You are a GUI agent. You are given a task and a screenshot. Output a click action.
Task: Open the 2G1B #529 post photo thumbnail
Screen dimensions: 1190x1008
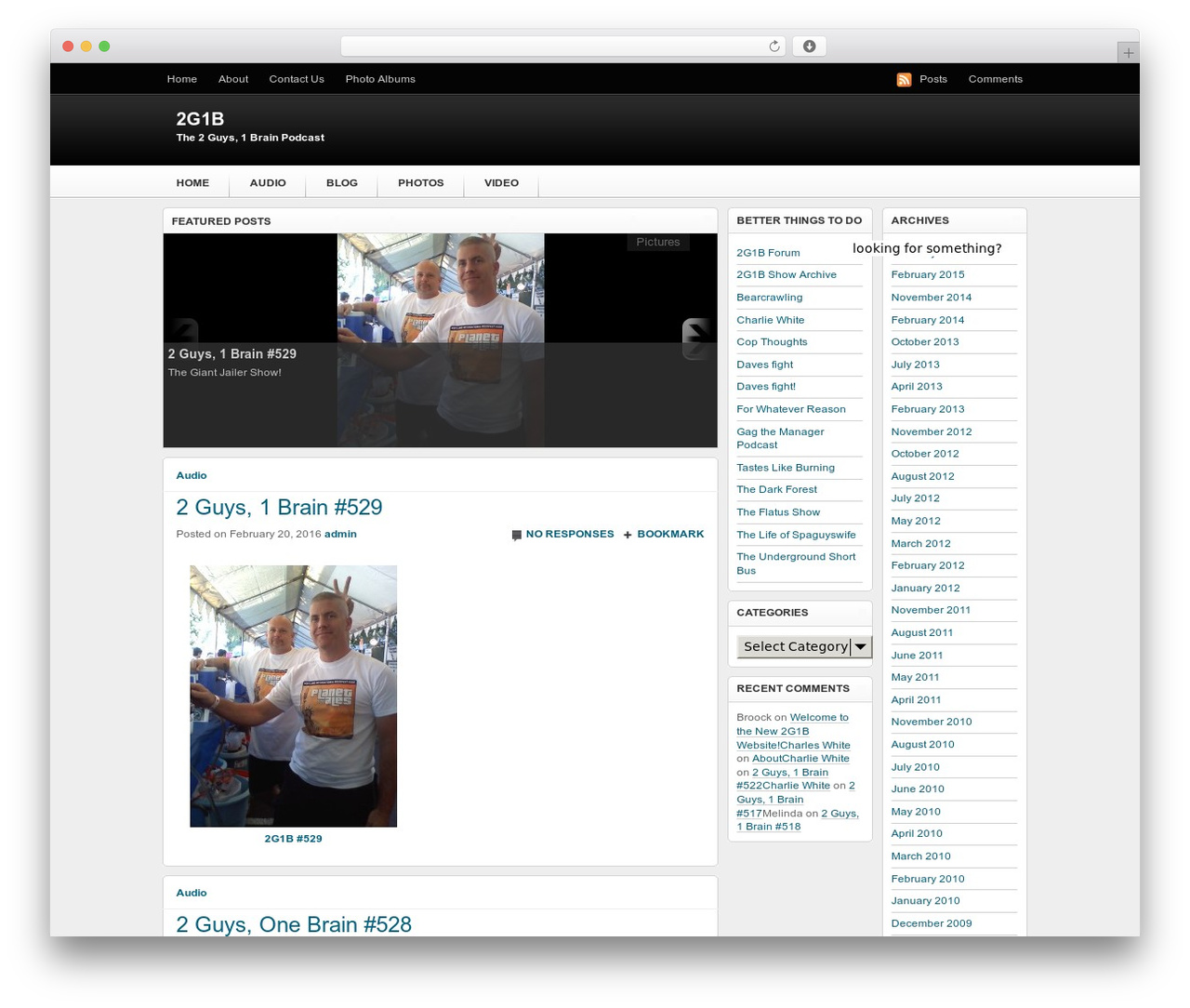pyautogui.click(x=293, y=696)
